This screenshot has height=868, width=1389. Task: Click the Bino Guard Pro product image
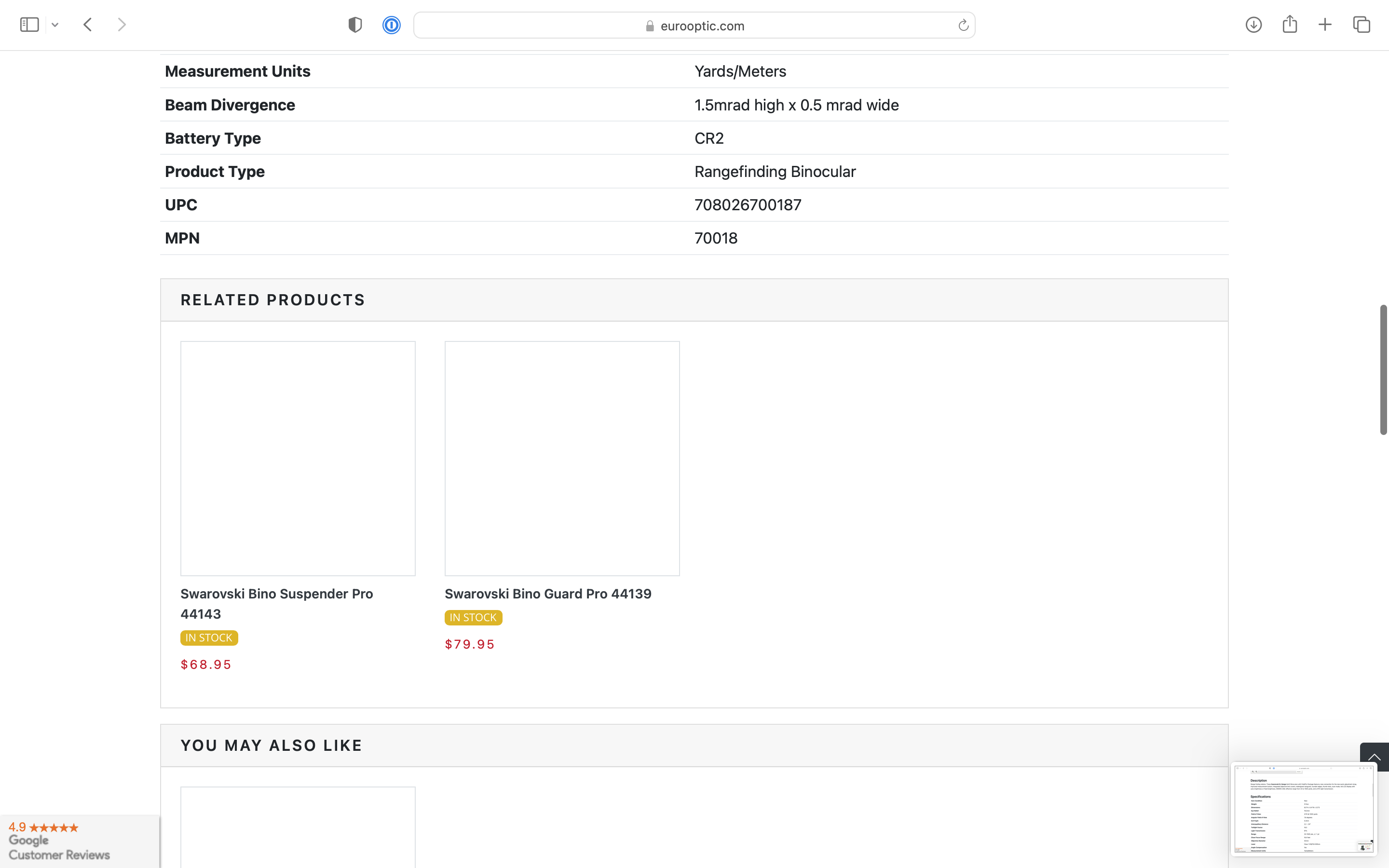click(x=562, y=459)
